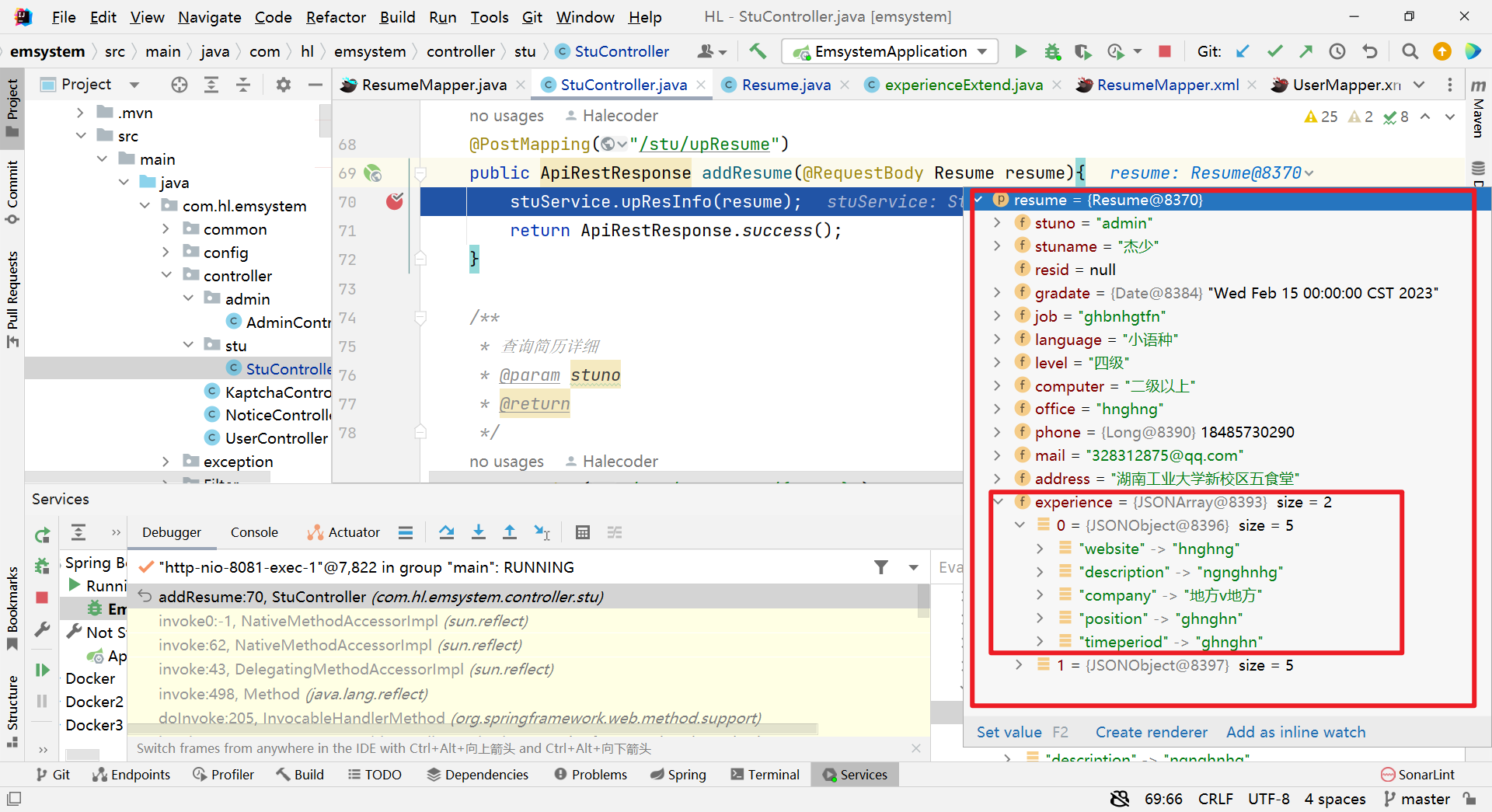Expand experience item 1 JSONObject
Viewport: 1492px width, 812px height.
[1019, 665]
